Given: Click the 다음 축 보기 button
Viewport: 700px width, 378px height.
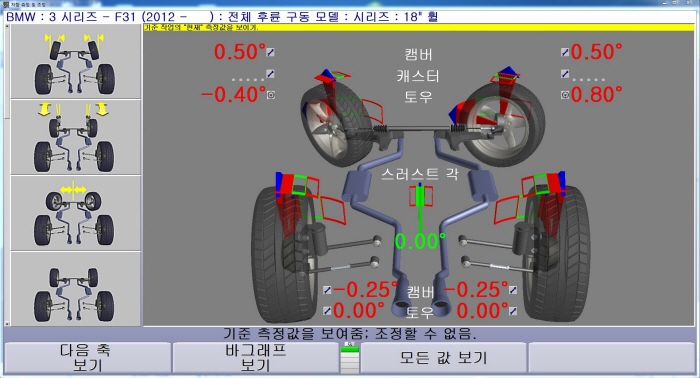Looking at the screenshot, I should (88, 358).
